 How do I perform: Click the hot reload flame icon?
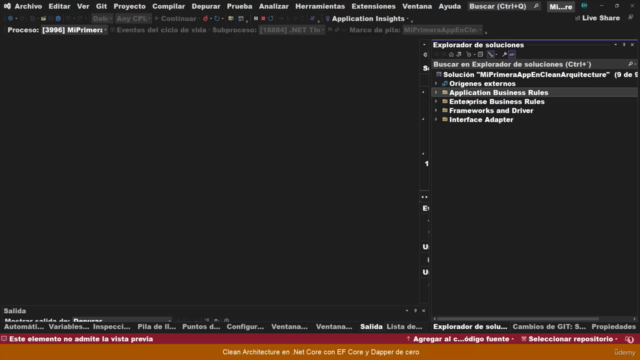point(205,18)
